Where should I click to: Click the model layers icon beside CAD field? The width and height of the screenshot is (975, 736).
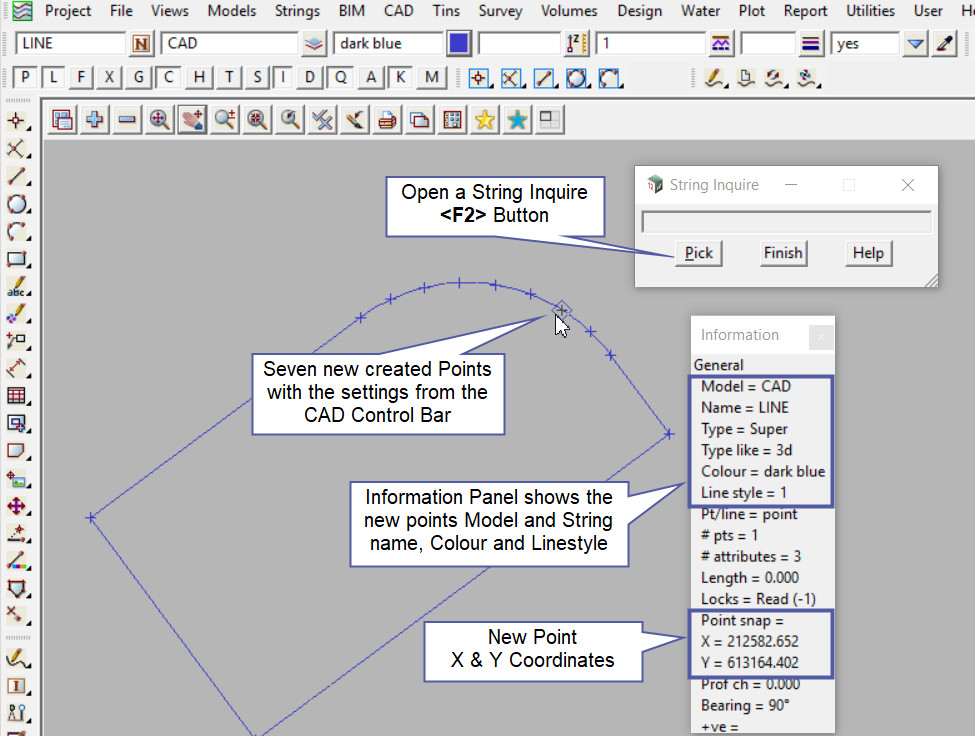pyautogui.click(x=314, y=44)
